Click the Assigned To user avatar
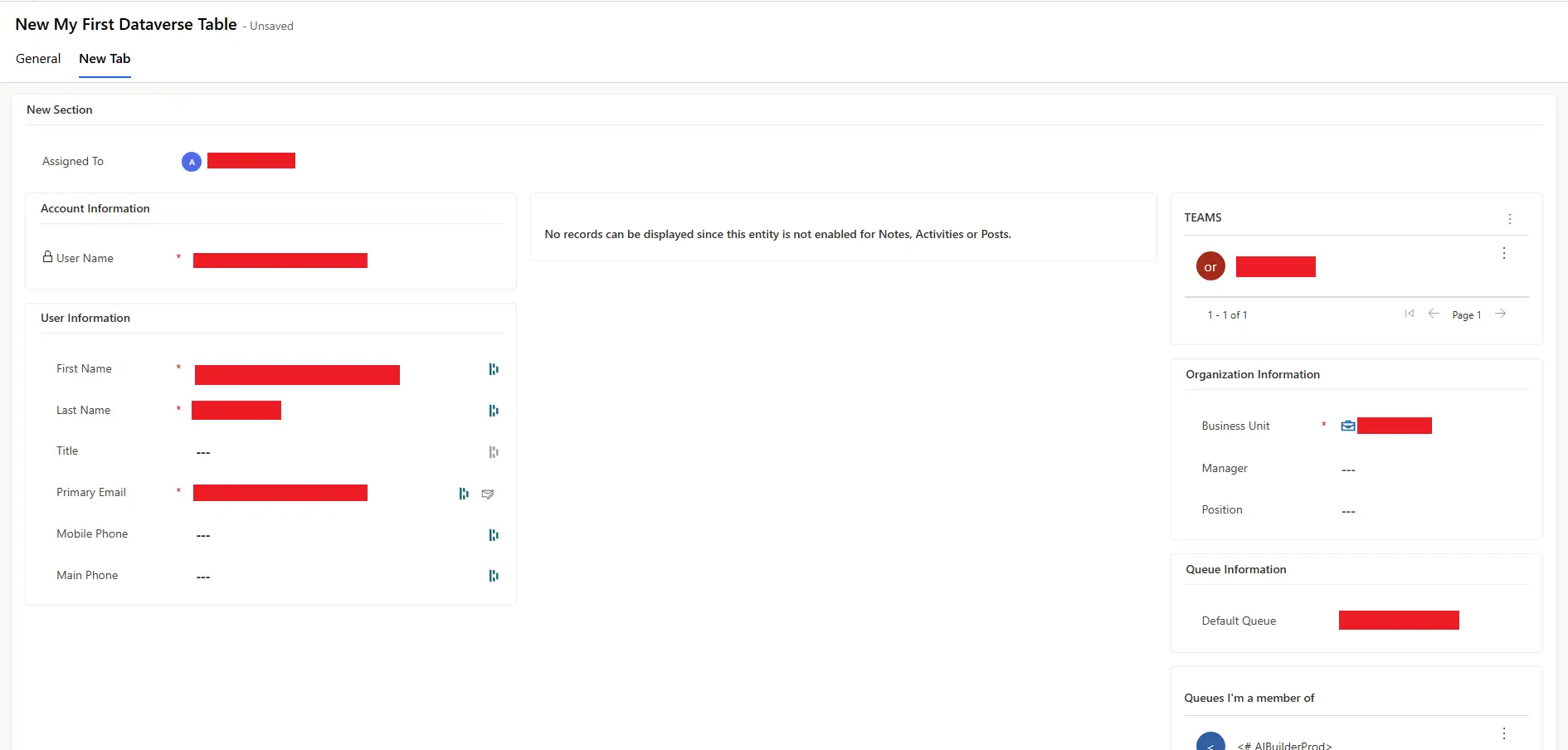Image resolution: width=1568 pixels, height=750 pixels. coord(192,162)
